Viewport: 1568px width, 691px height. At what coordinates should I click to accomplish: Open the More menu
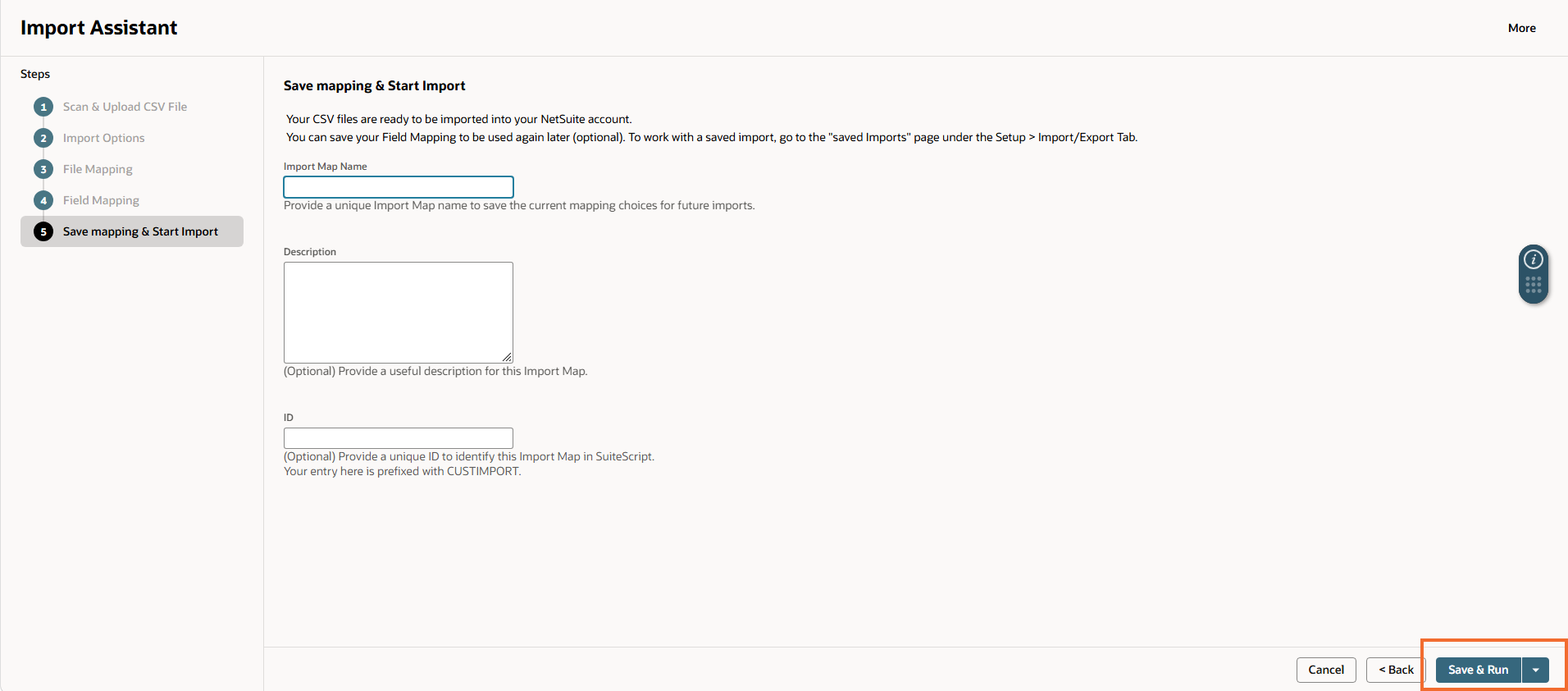pos(1522,28)
